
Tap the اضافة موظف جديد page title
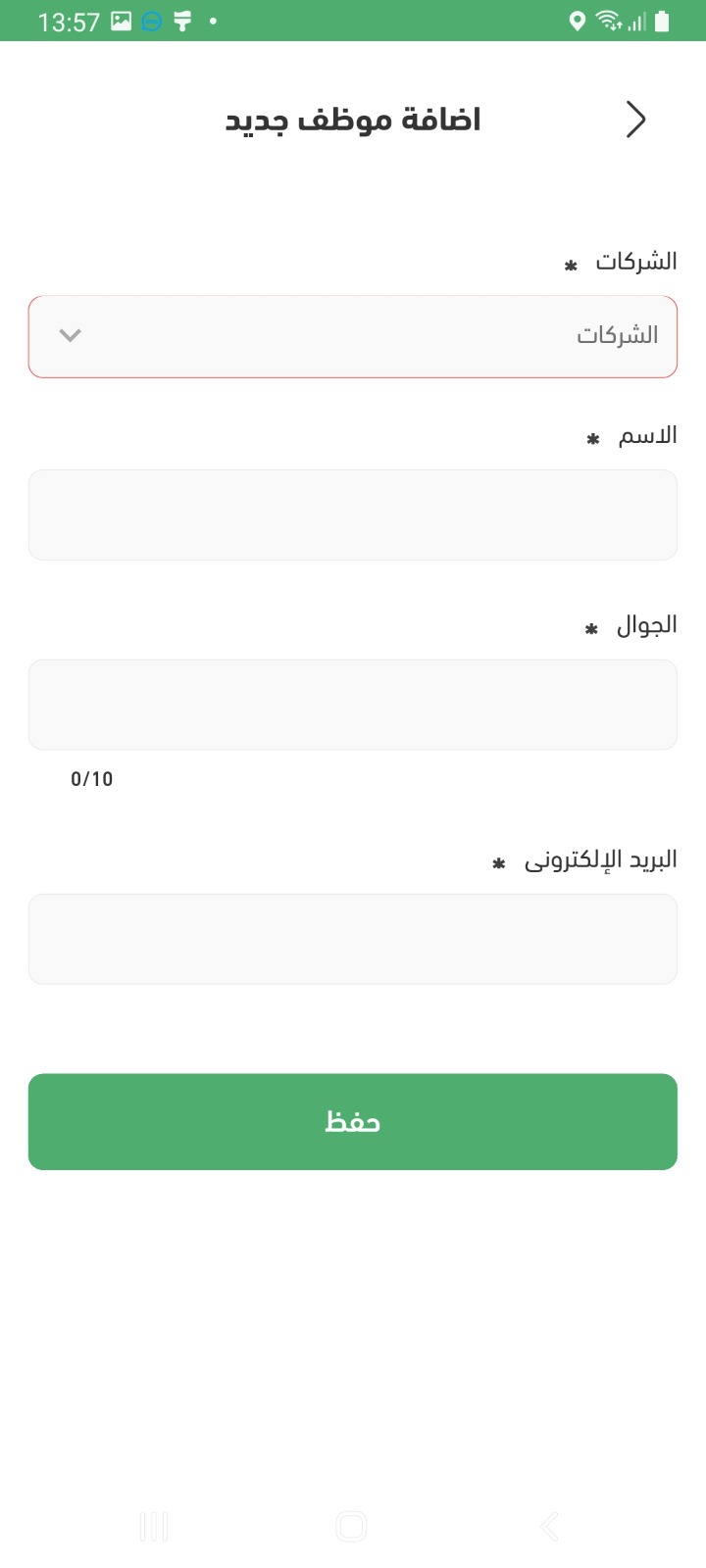point(353,120)
